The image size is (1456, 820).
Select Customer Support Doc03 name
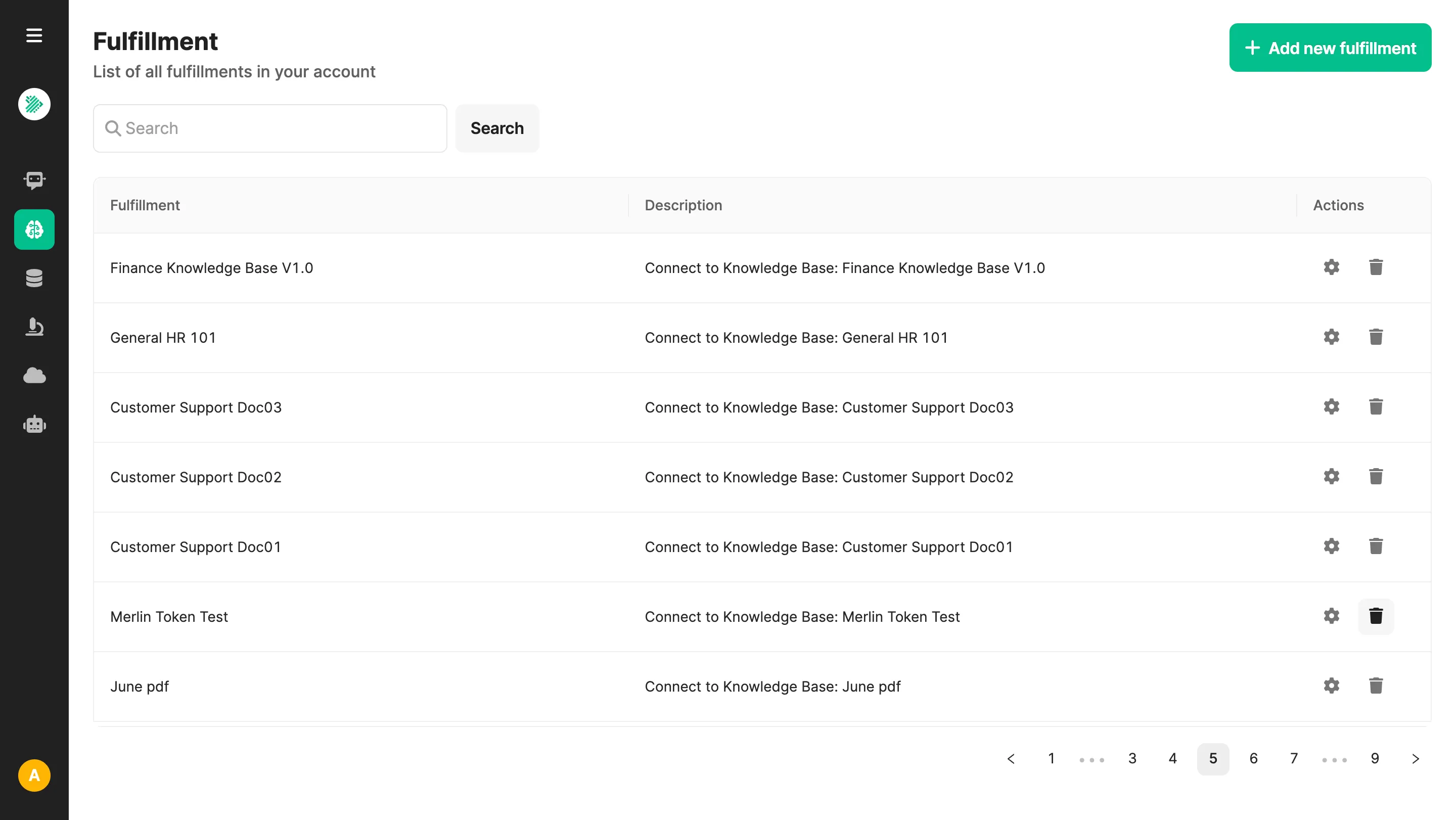point(196,407)
